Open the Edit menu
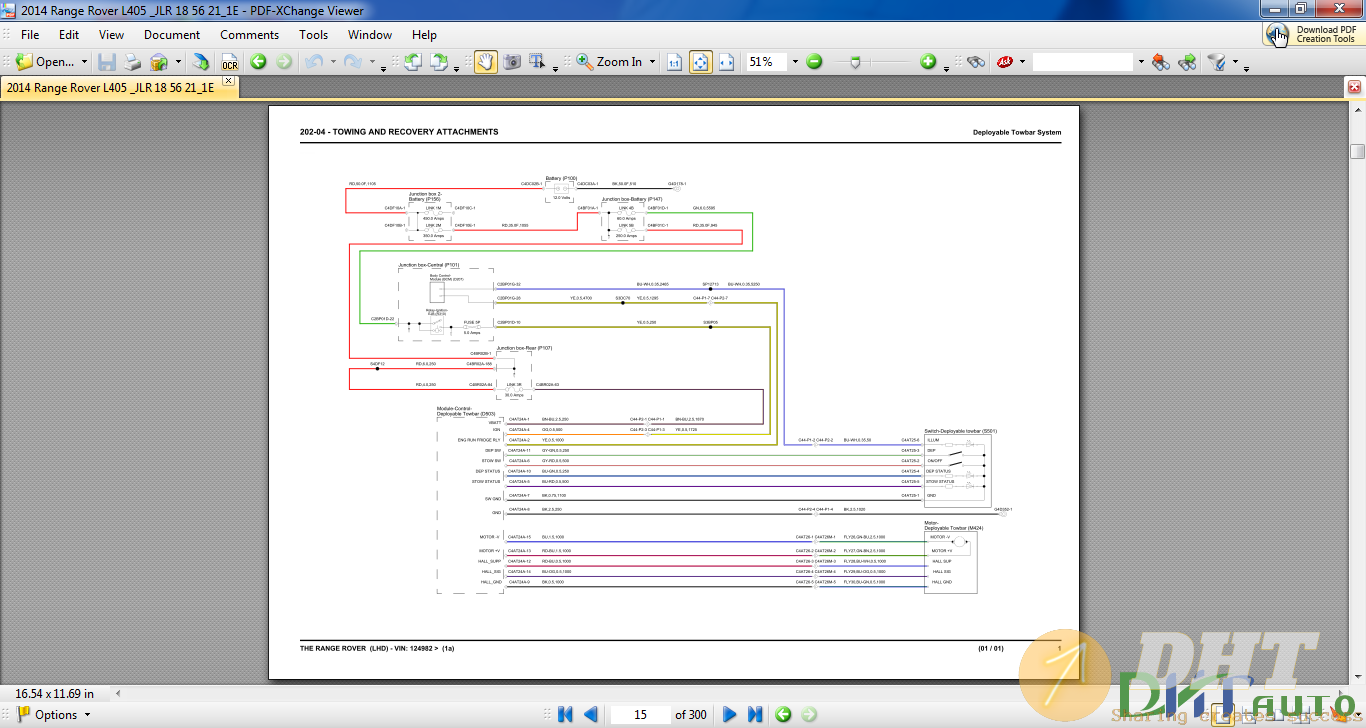The image size is (1366, 728). click(x=69, y=35)
